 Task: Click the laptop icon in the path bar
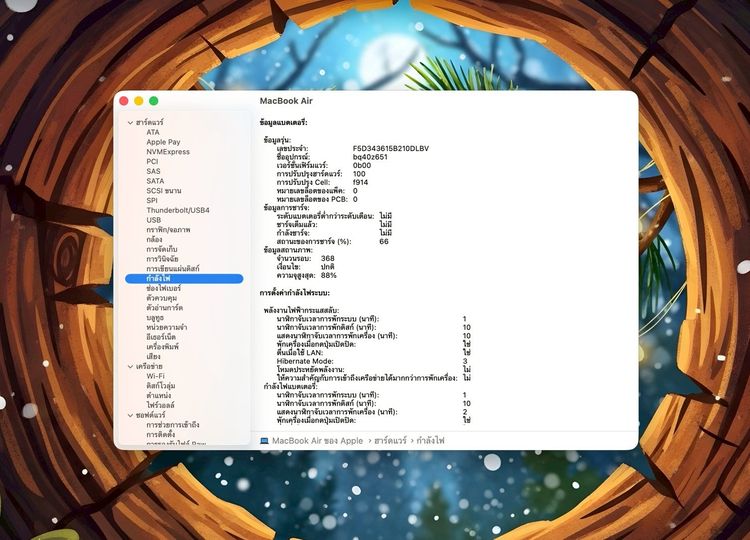pyautogui.click(x=264, y=440)
